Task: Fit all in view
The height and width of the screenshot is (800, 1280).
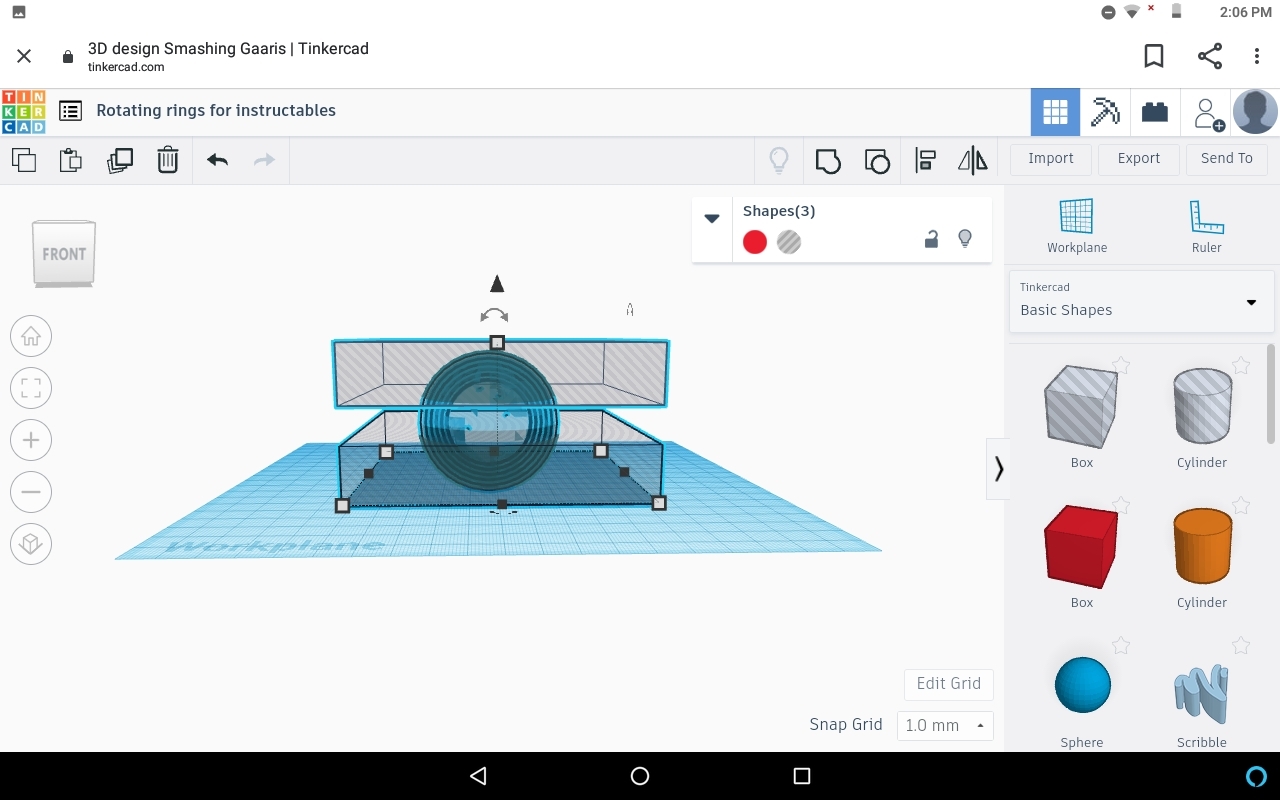Action: click(31, 388)
